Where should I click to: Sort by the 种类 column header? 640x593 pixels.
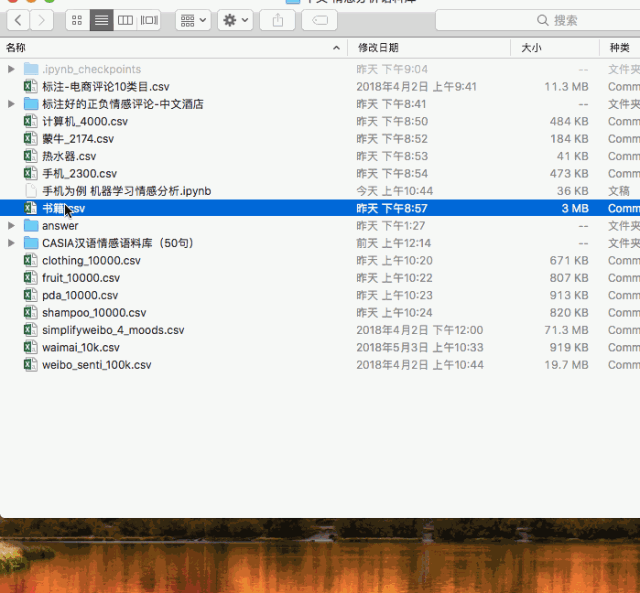point(619,48)
